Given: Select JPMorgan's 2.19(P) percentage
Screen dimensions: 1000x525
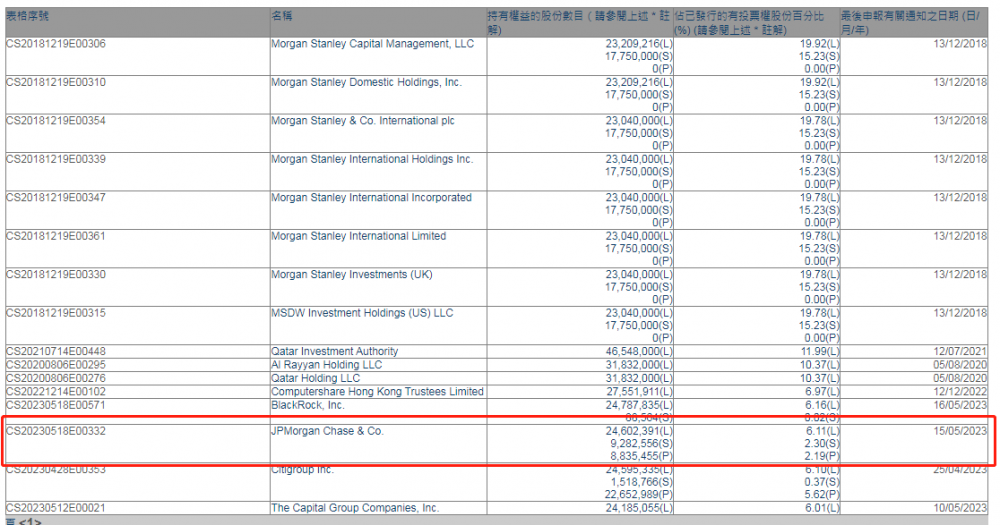Looking at the screenshot, I should click(823, 456).
